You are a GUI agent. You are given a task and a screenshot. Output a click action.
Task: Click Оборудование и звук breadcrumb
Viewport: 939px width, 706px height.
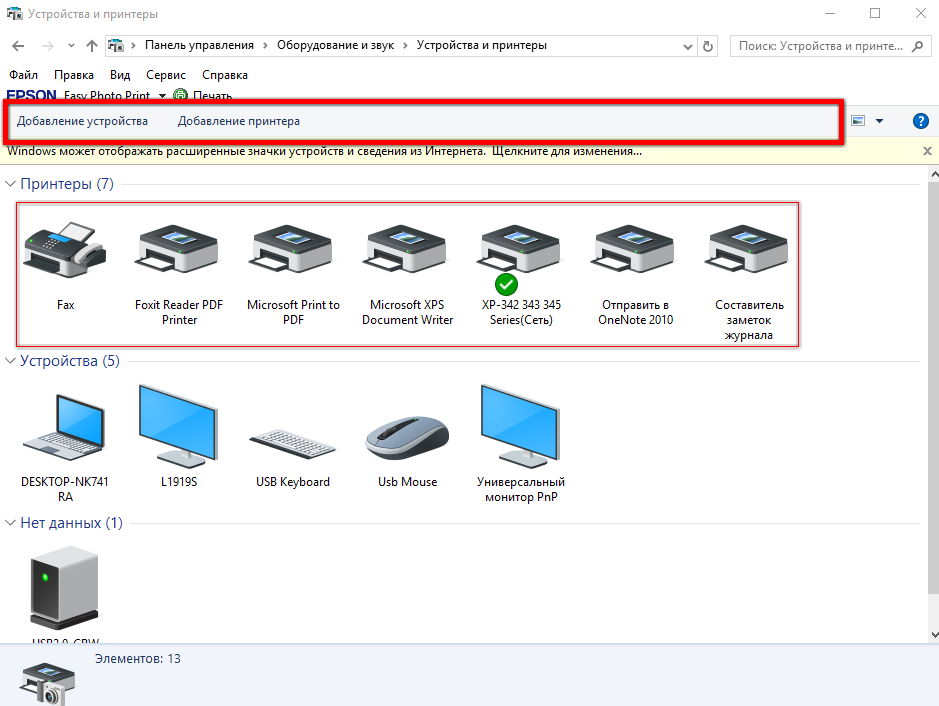[335, 46]
